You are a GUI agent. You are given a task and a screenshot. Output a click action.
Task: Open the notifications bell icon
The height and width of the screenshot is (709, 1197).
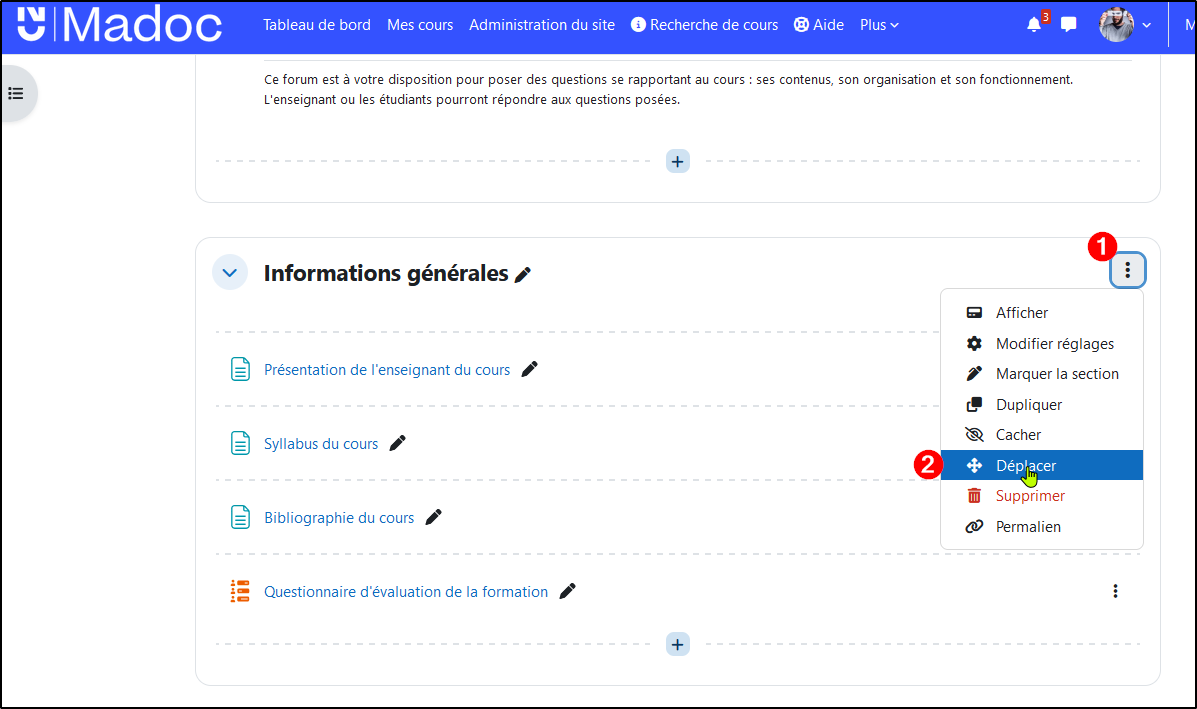(x=1034, y=25)
